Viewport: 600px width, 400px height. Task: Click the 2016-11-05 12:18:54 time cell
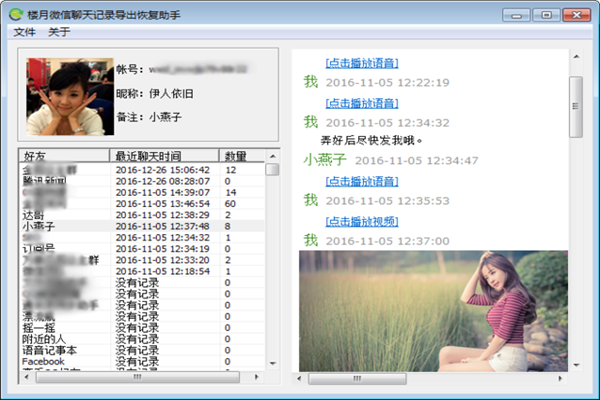point(163,271)
